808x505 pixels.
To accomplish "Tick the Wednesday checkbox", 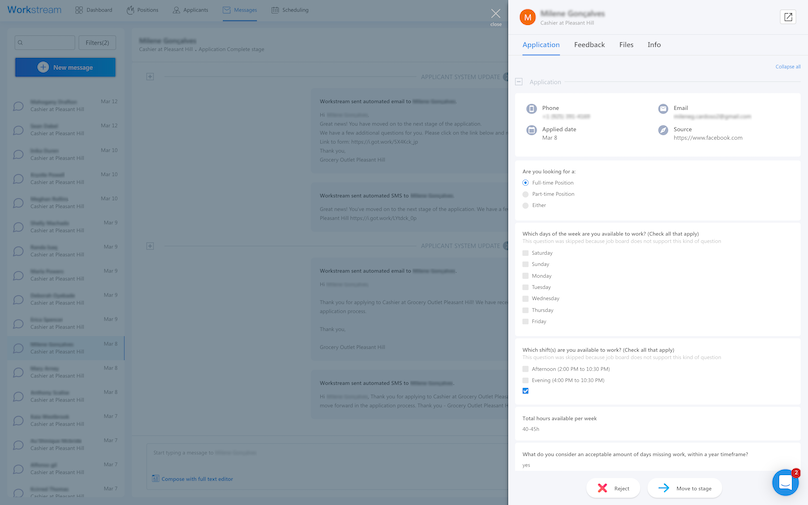I will pyautogui.click(x=526, y=298).
